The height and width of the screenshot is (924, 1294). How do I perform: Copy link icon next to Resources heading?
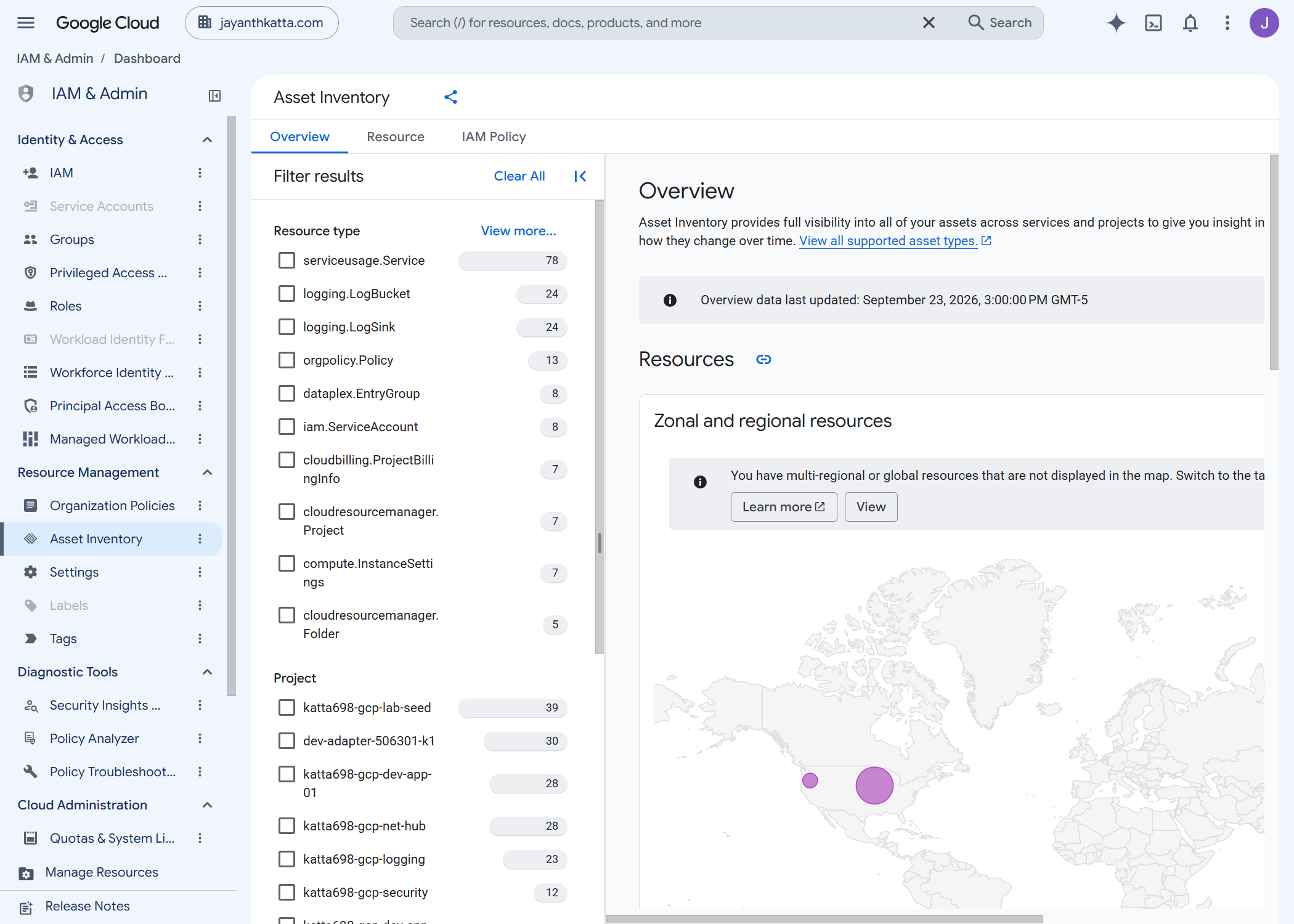pos(763,359)
